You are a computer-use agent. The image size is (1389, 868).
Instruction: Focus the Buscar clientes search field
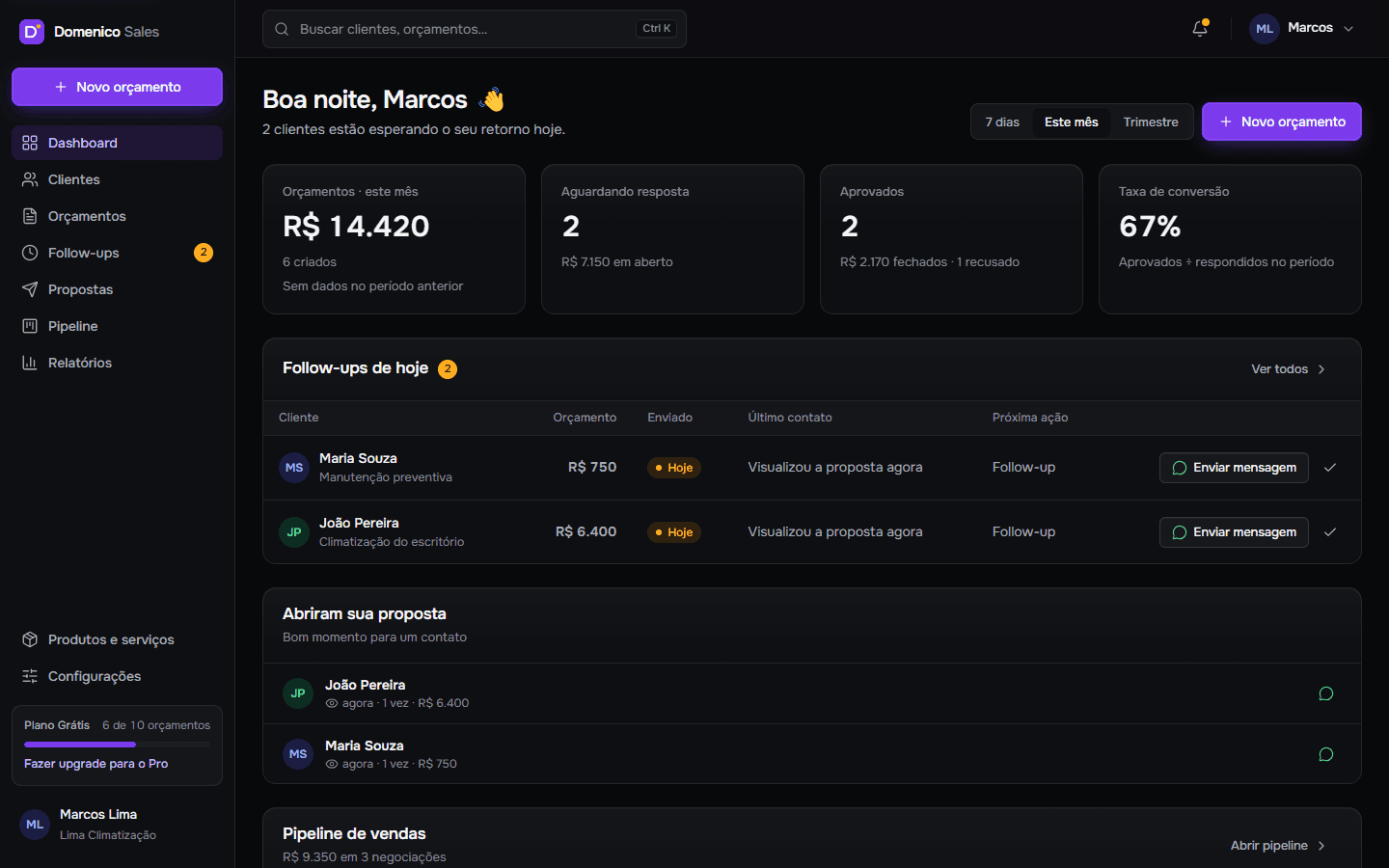point(475,29)
